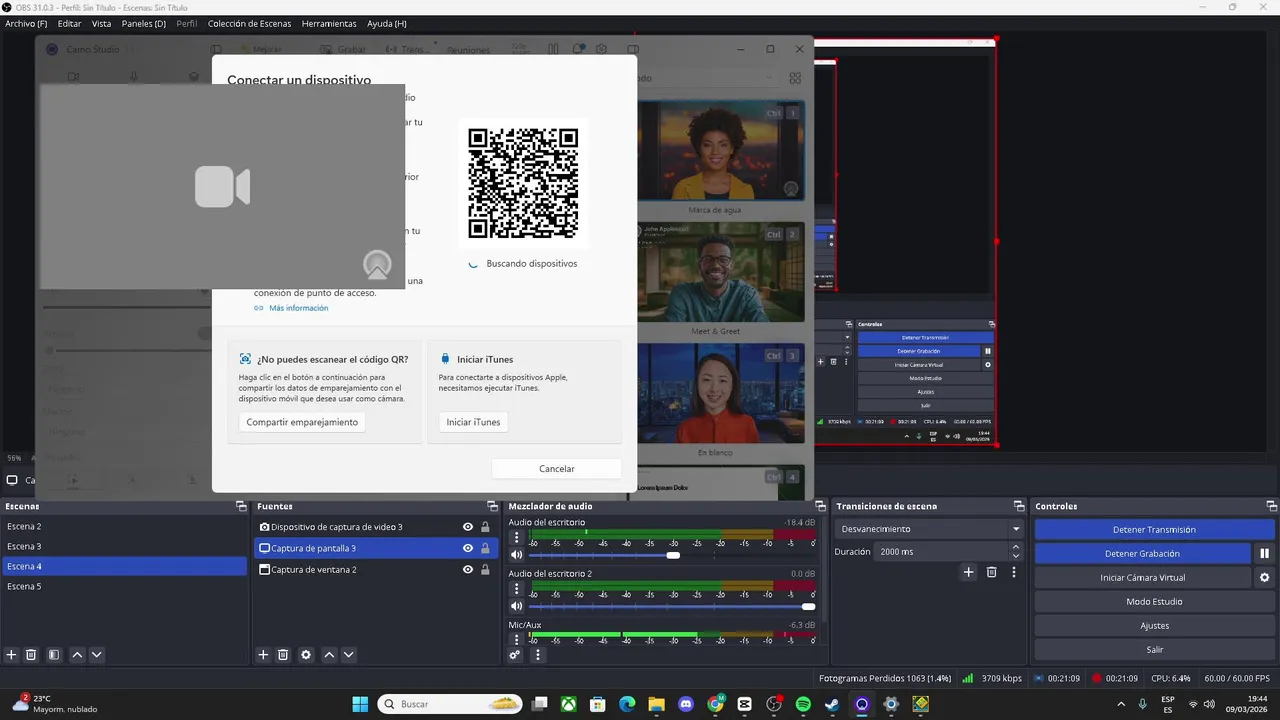This screenshot has height=720, width=1280.
Task: Open the Colección de Escenas menu
Action: click(250, 23)
